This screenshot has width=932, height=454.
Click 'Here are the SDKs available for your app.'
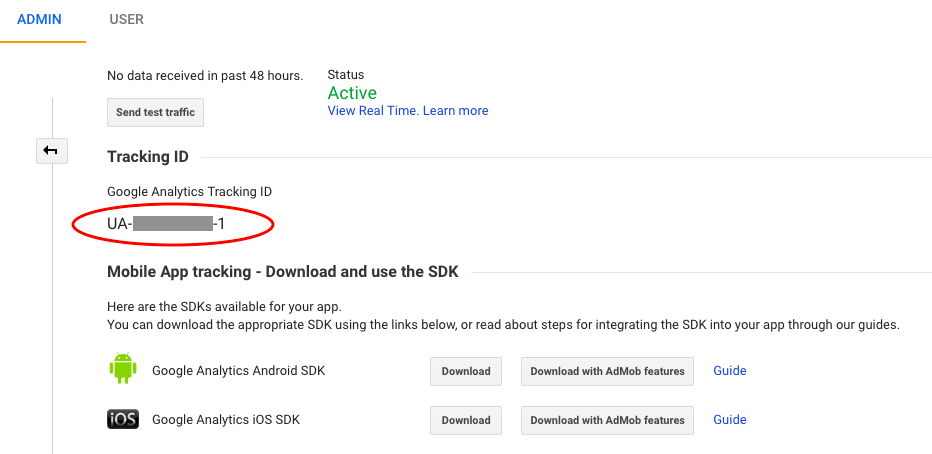tap(225, 307)
